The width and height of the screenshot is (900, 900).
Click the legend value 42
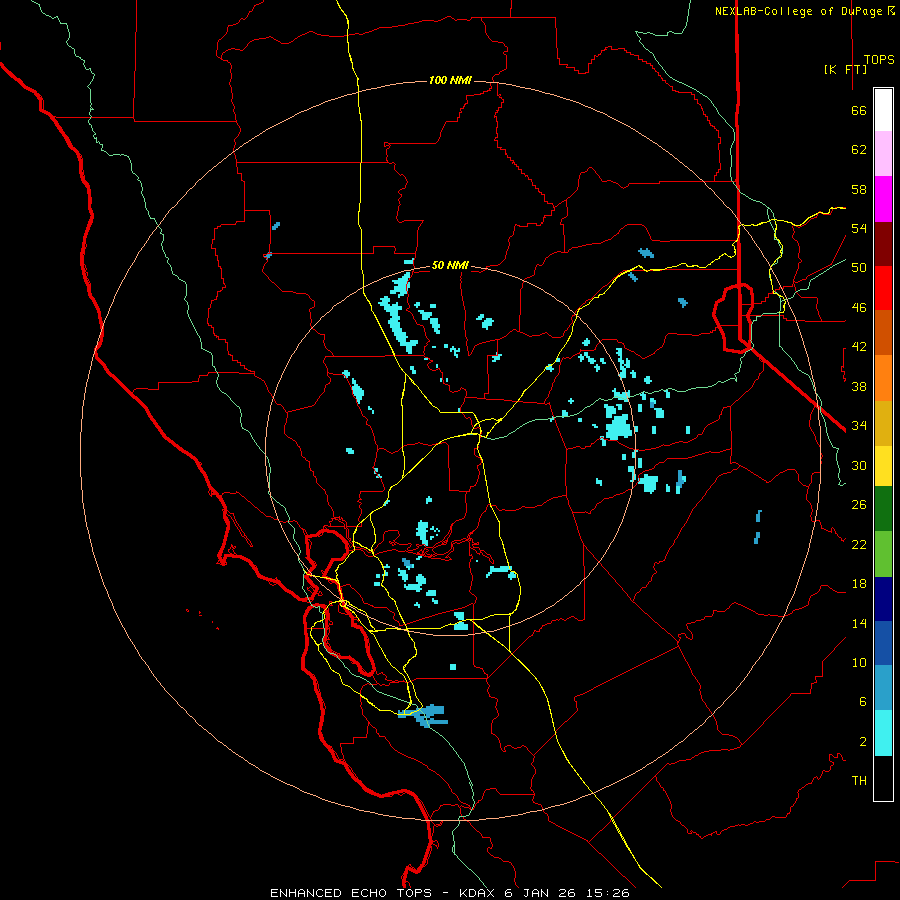point(859,347)
